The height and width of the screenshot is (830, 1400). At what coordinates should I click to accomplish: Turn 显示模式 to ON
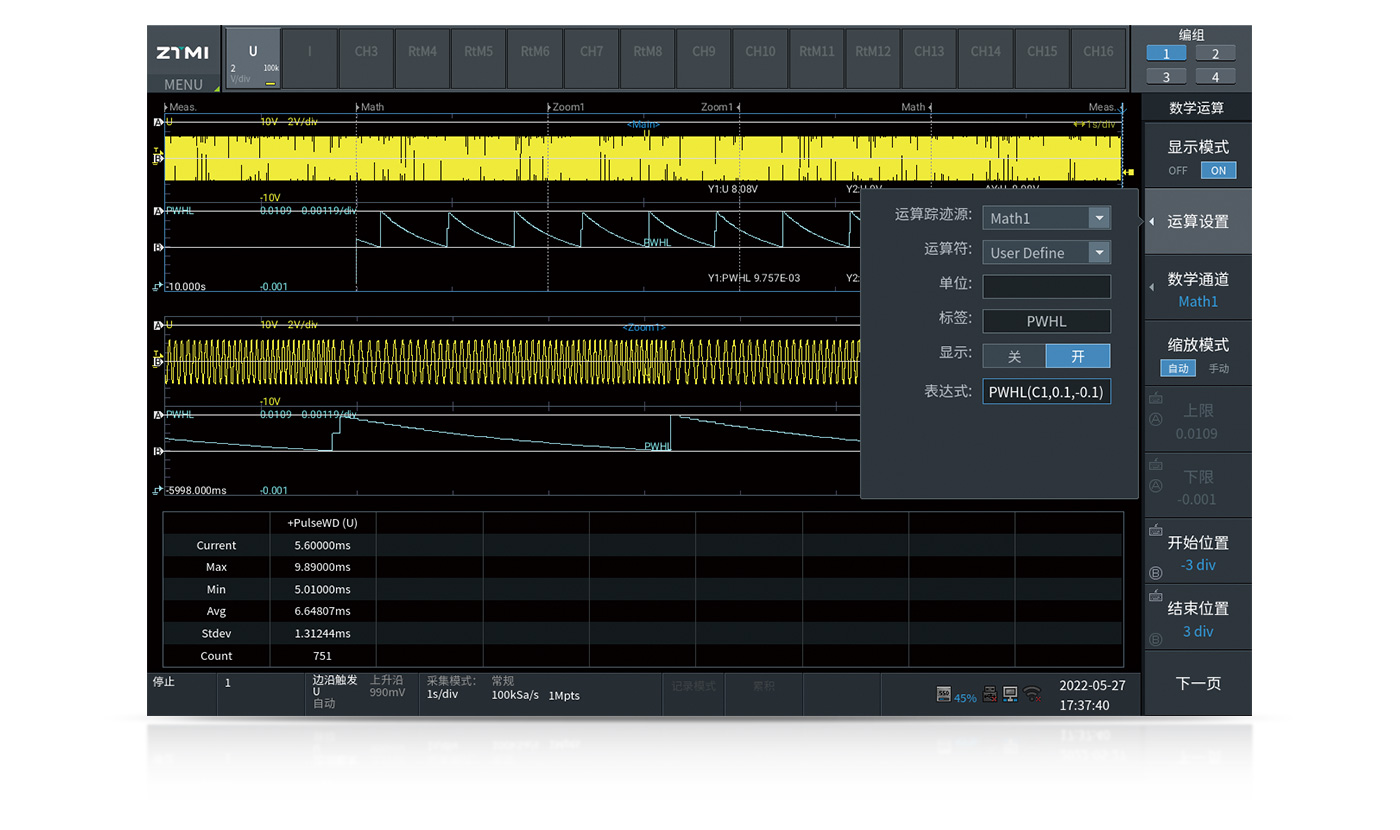[1218, 171]
